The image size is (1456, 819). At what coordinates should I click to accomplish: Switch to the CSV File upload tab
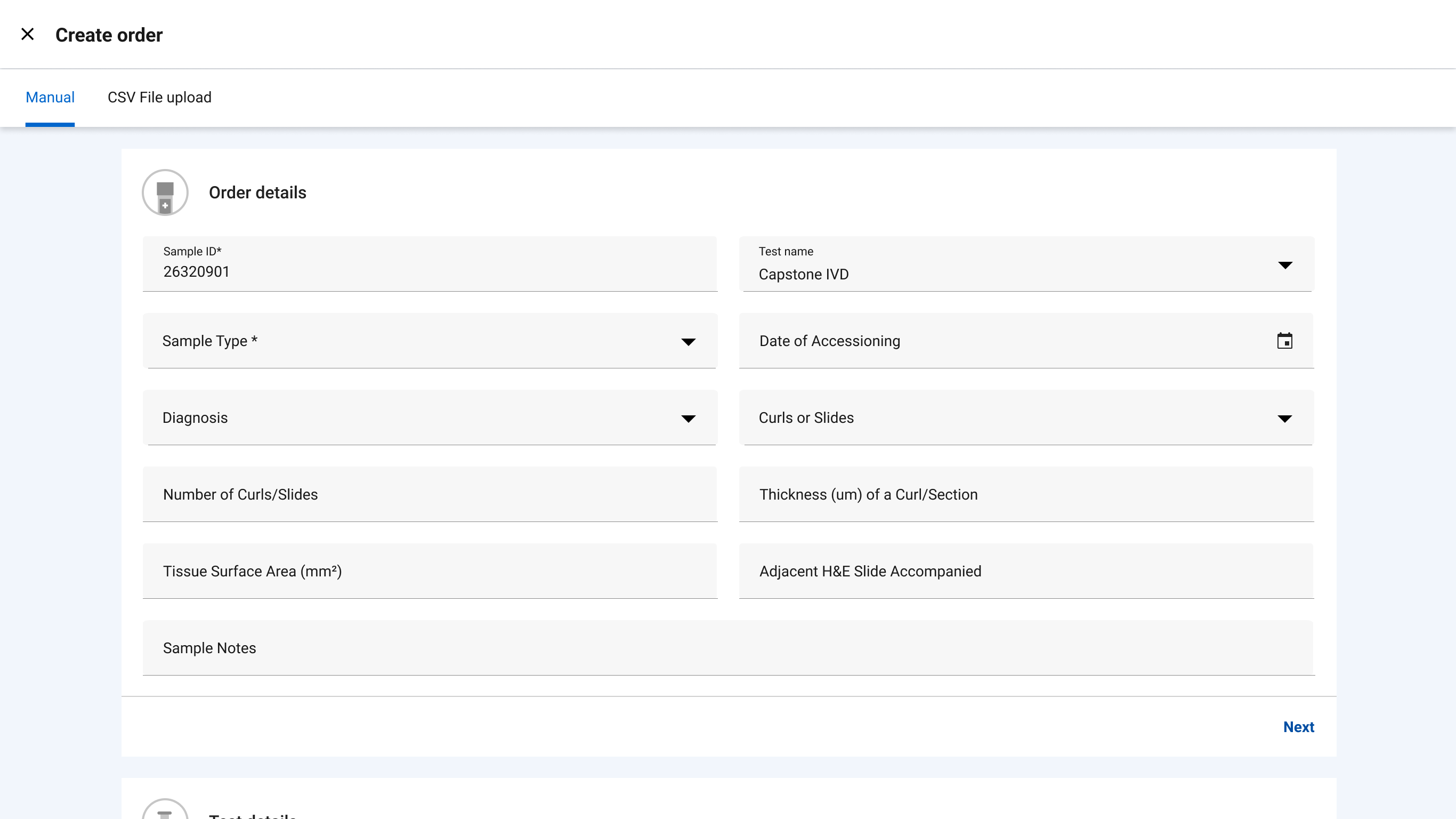tap(159, 97)
